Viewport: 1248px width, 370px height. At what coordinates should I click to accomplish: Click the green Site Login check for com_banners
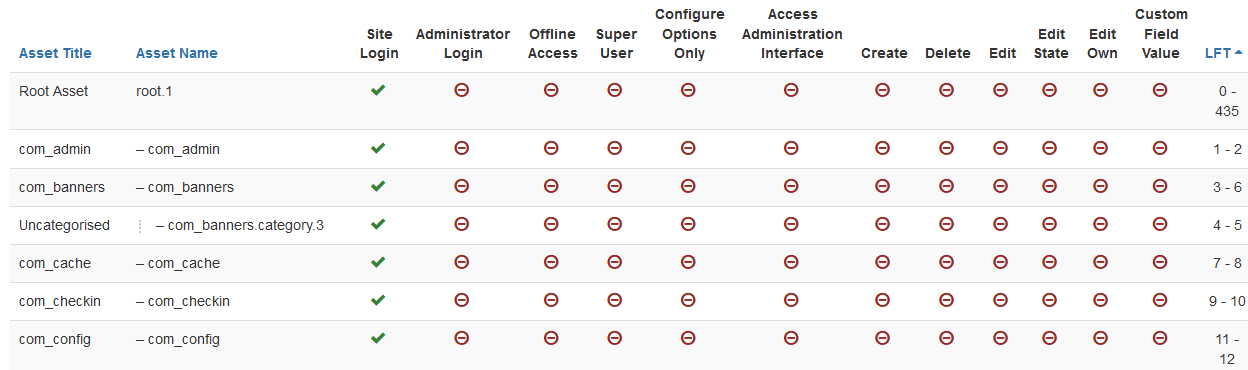378,186
